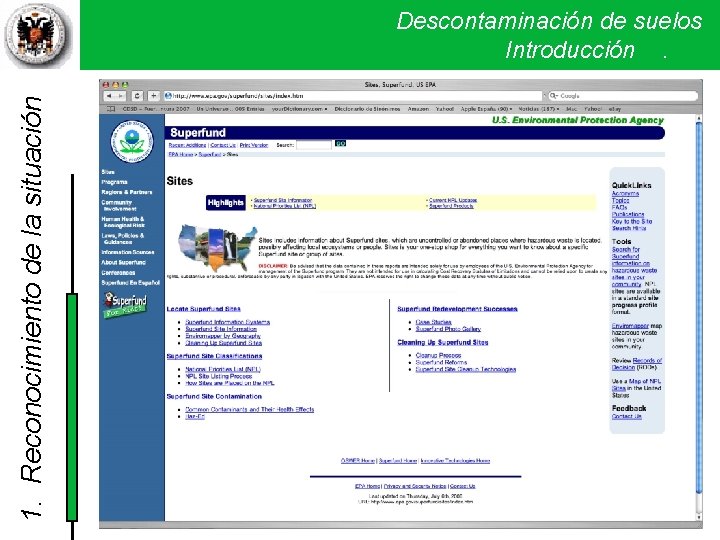Image resolution: width=720 pixels, height=540 pixels.
Task: Open Superfund Photo Gallery link
Action: tap(448, 329)
